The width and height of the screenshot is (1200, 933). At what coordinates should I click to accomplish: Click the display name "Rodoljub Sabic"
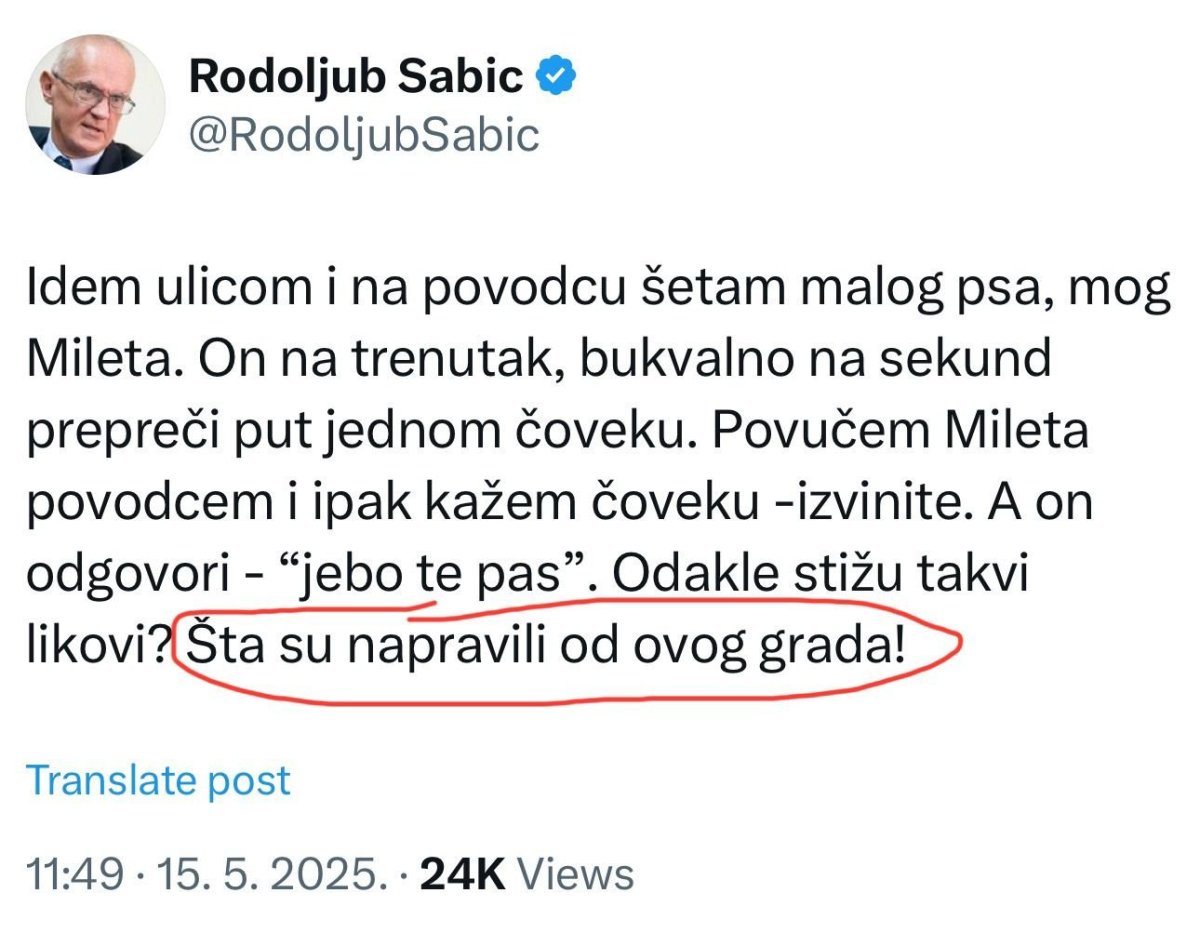coord(356,77)
